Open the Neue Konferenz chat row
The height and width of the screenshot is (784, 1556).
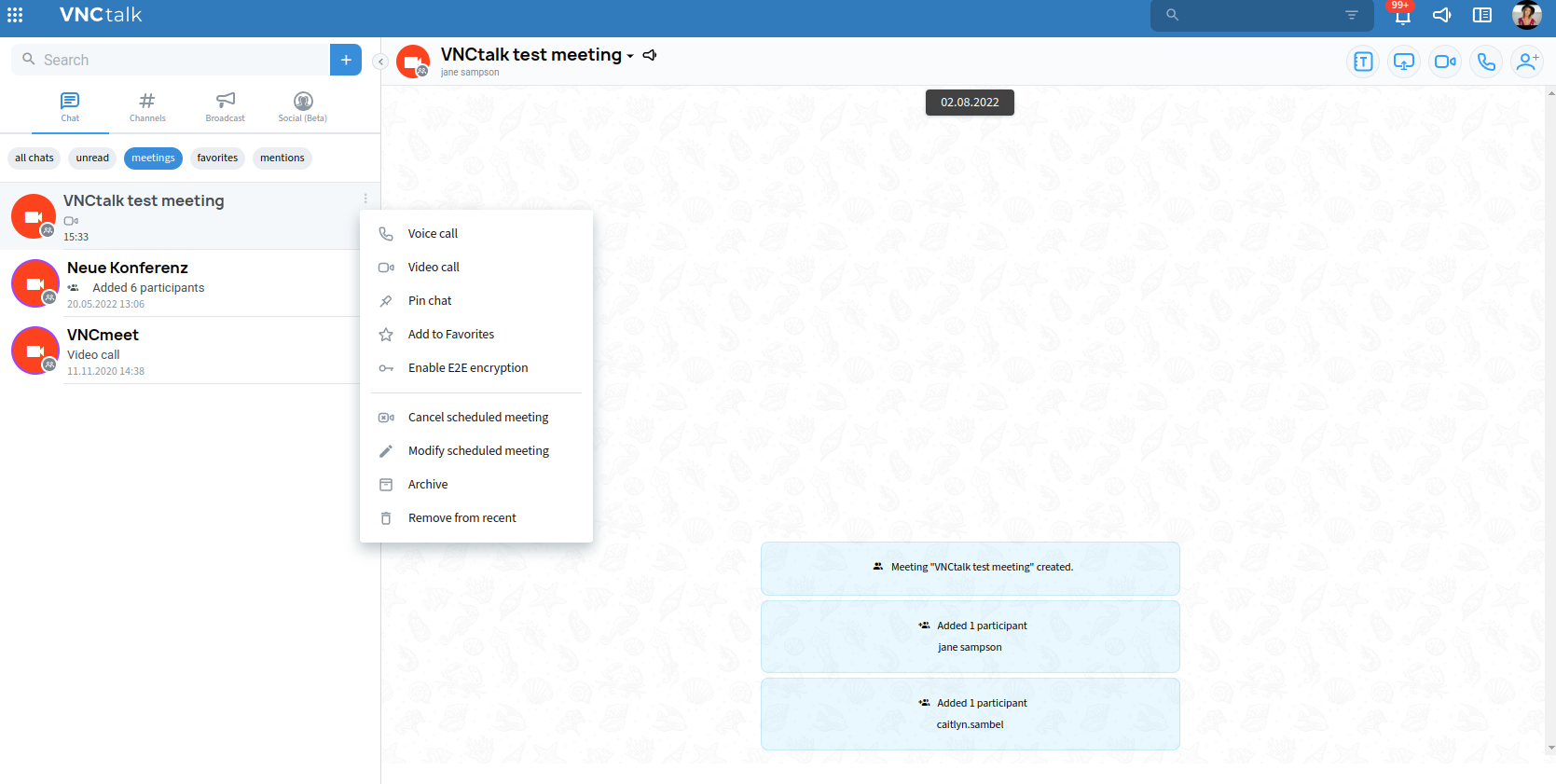click(190, 283)
